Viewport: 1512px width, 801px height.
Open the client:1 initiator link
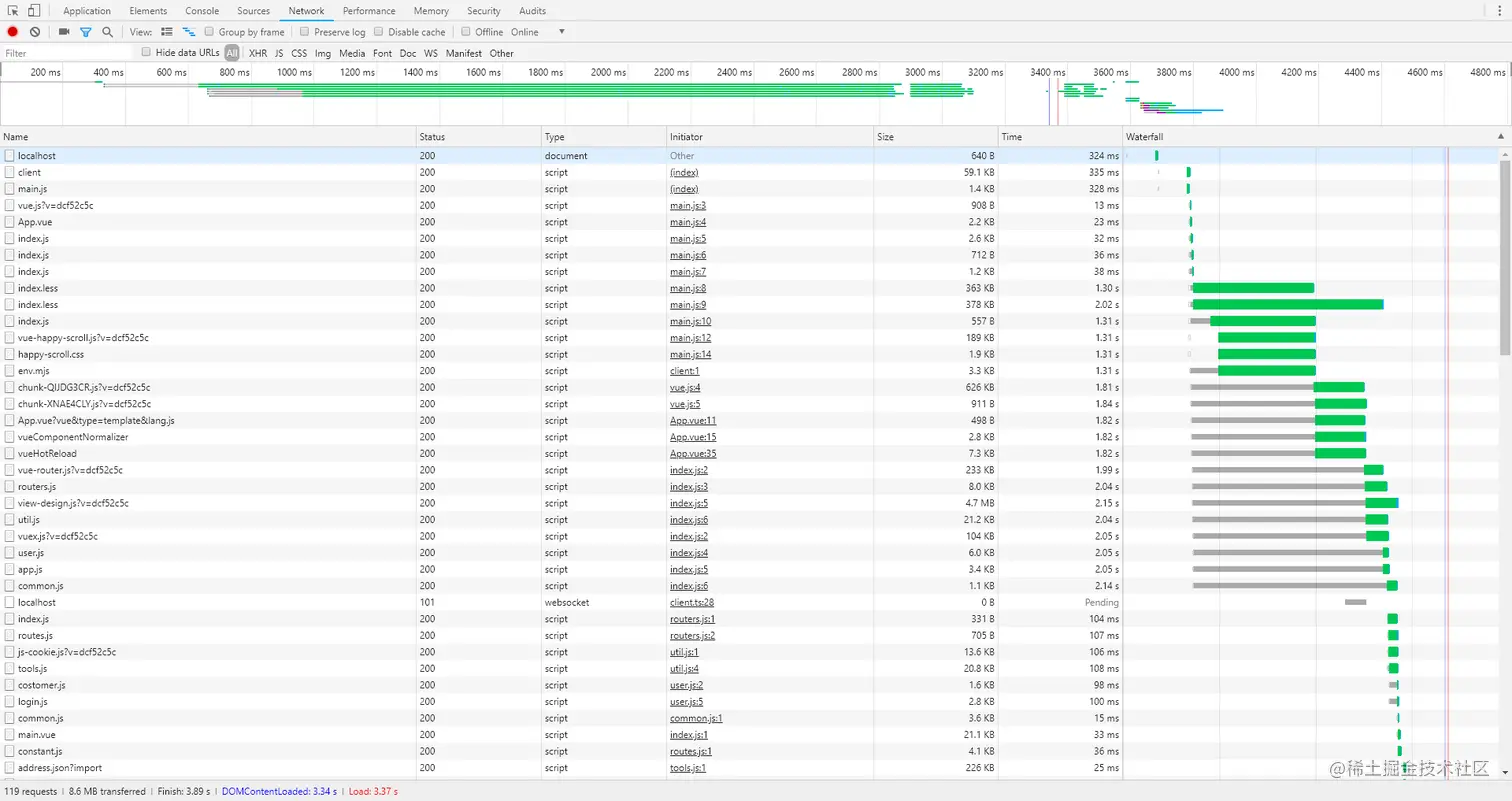(685, 371)
